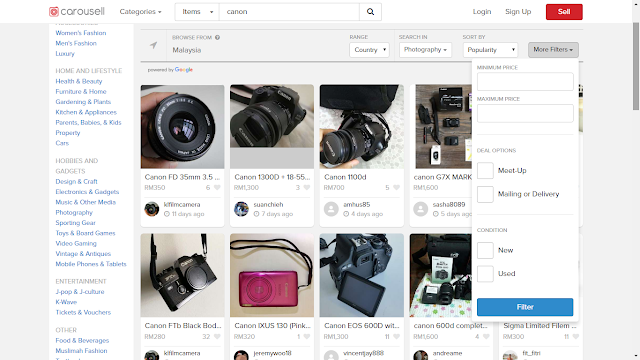
Task: Check the Used condition box
Action: click(485, 273)
